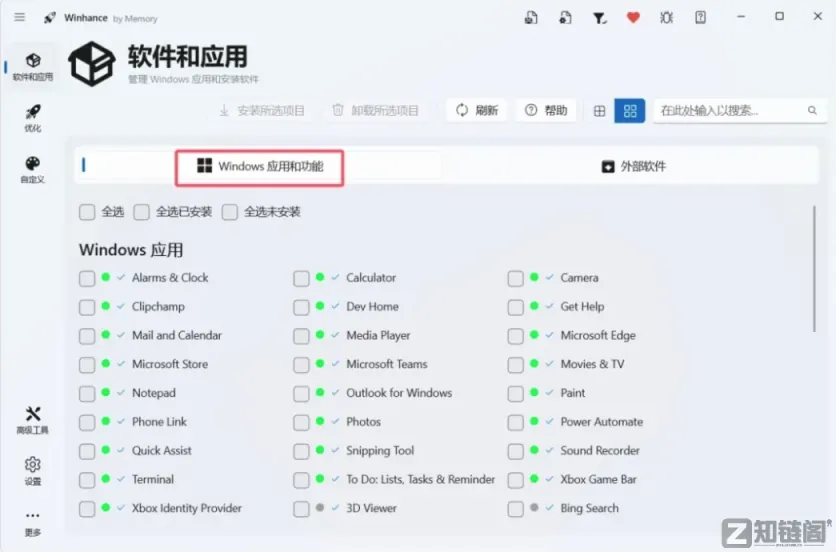Image resolution: width=836 pixels, height=552 pixels.
Task: Open 高级工具 sidebar section
Action: coord(33,420)
